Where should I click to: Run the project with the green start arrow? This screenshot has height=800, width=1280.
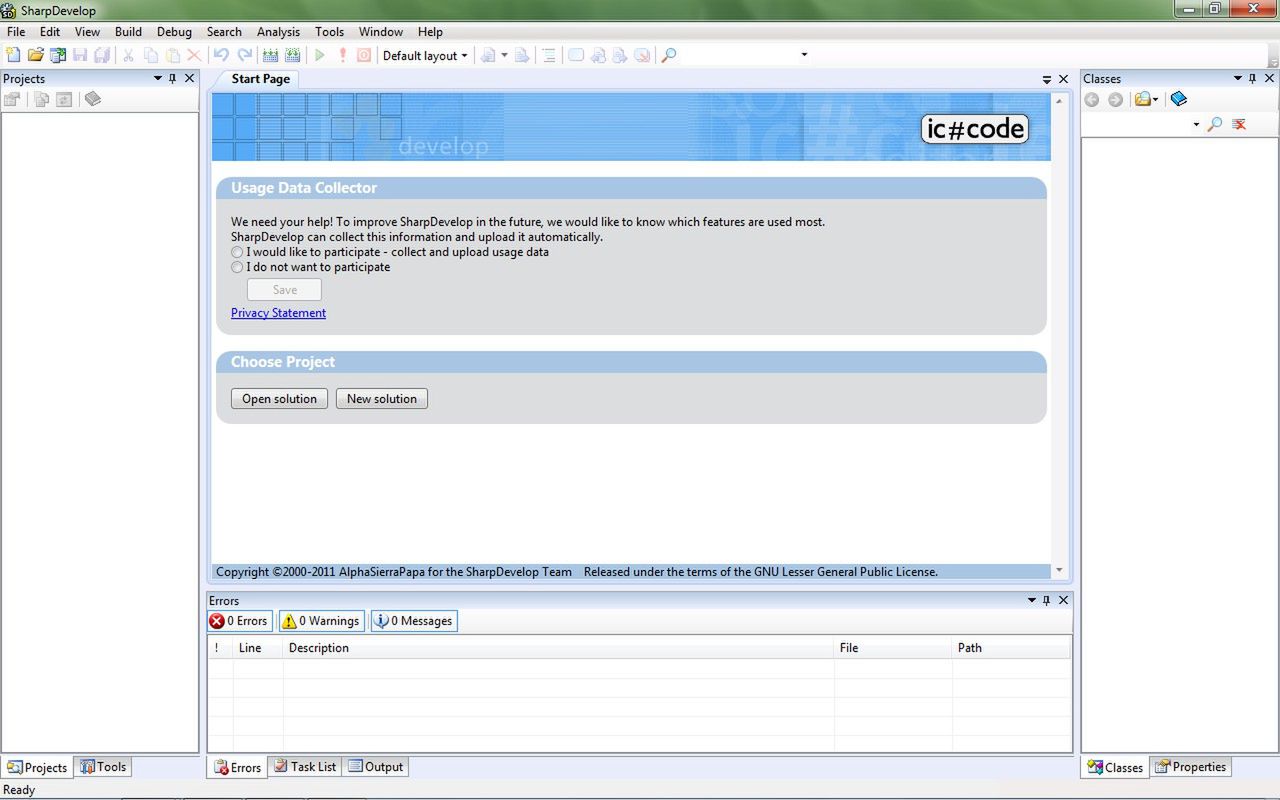point(320,55)
